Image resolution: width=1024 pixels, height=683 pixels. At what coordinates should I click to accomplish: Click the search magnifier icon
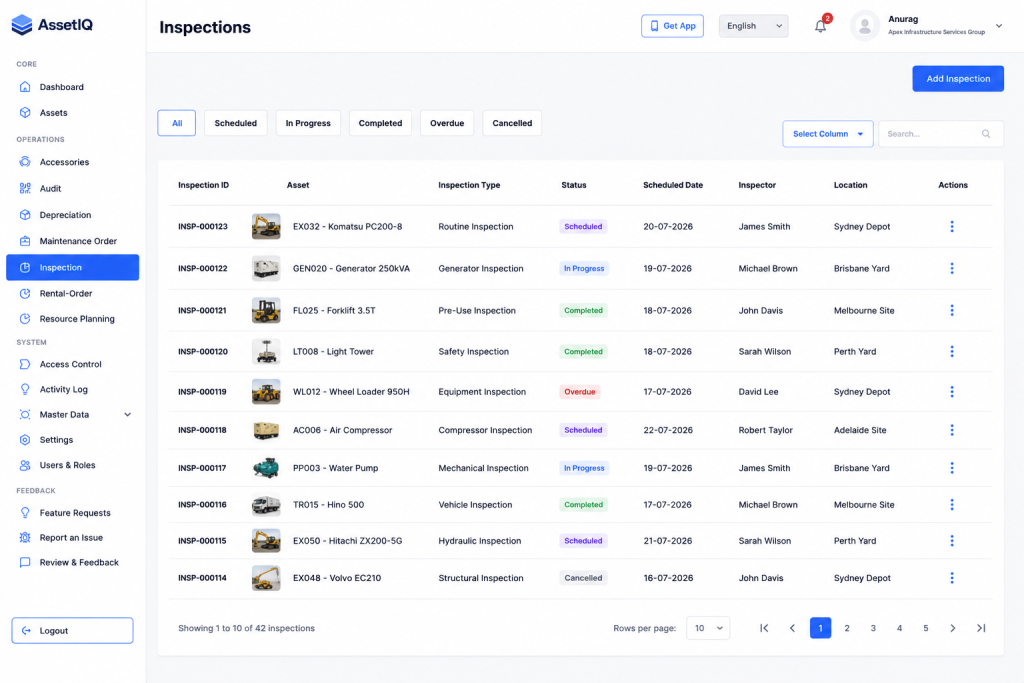[x=986, y=134]
